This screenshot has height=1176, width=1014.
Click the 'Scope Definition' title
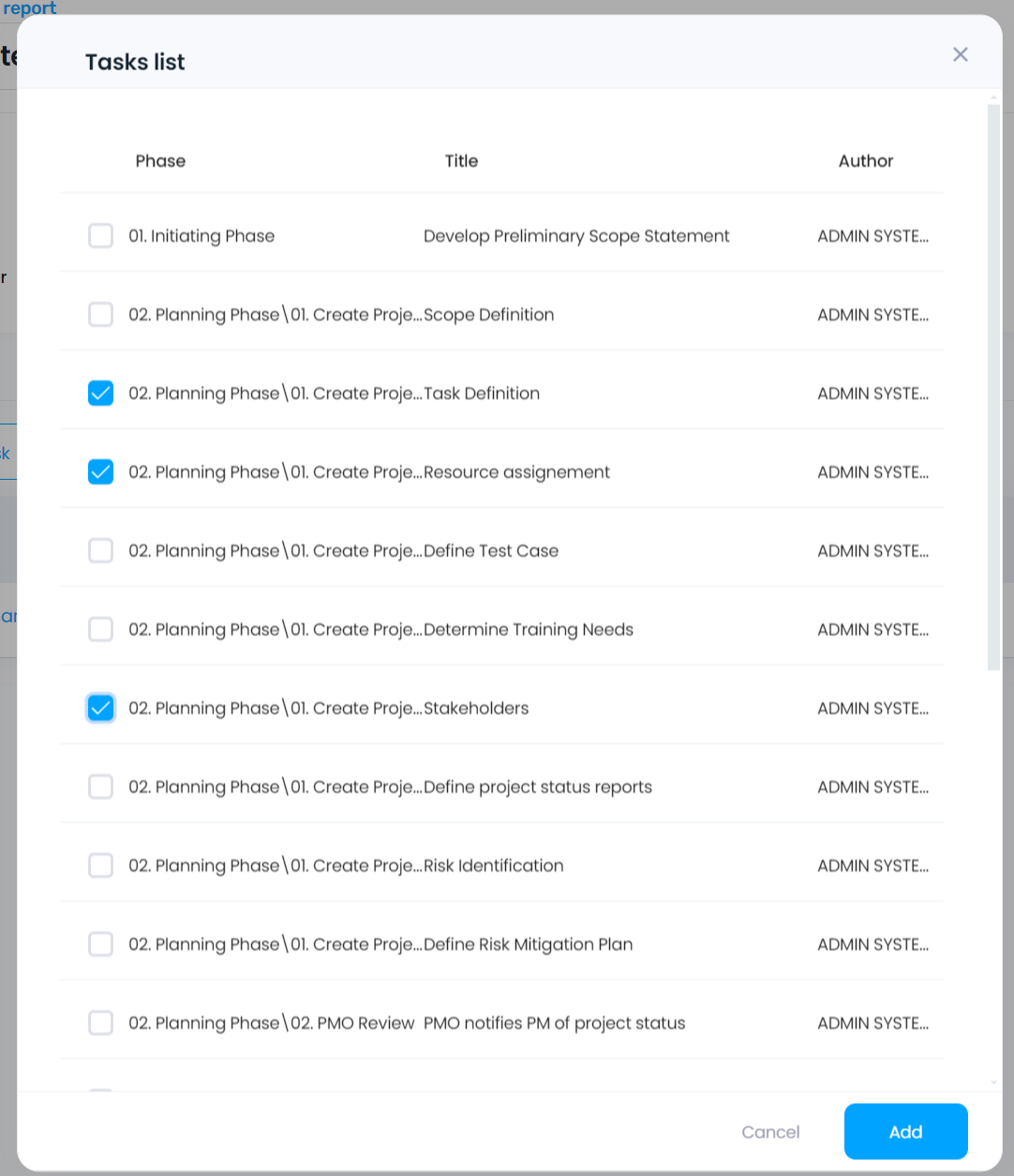488,315
